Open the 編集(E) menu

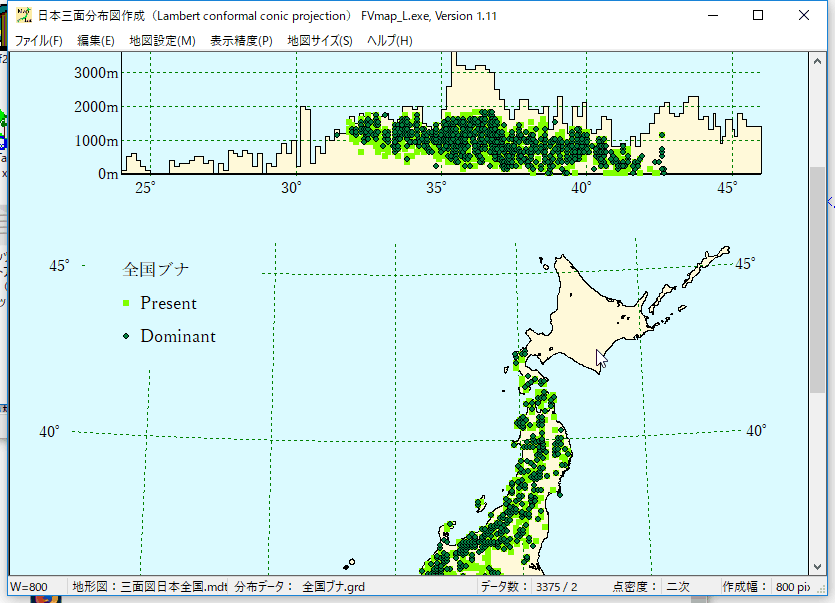[x=96, y=41]
